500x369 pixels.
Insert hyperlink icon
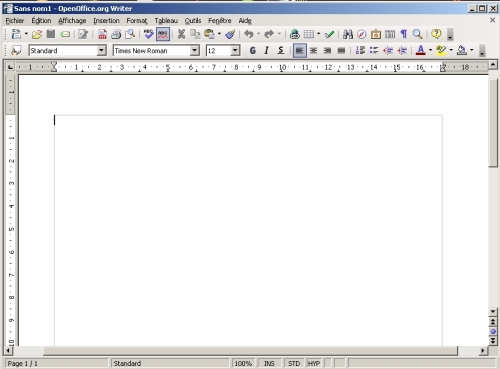click(294, 34)
